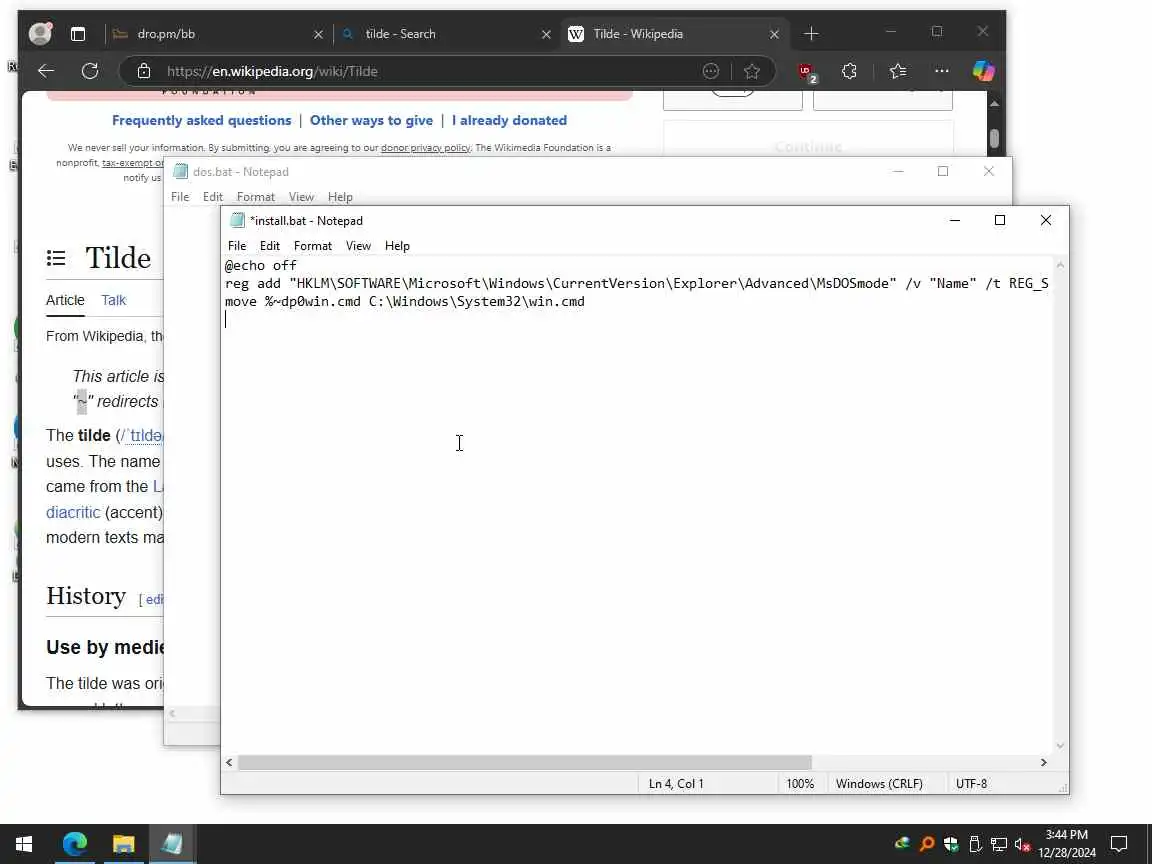Click left scroll arrow in install.bat

(229, 763)
